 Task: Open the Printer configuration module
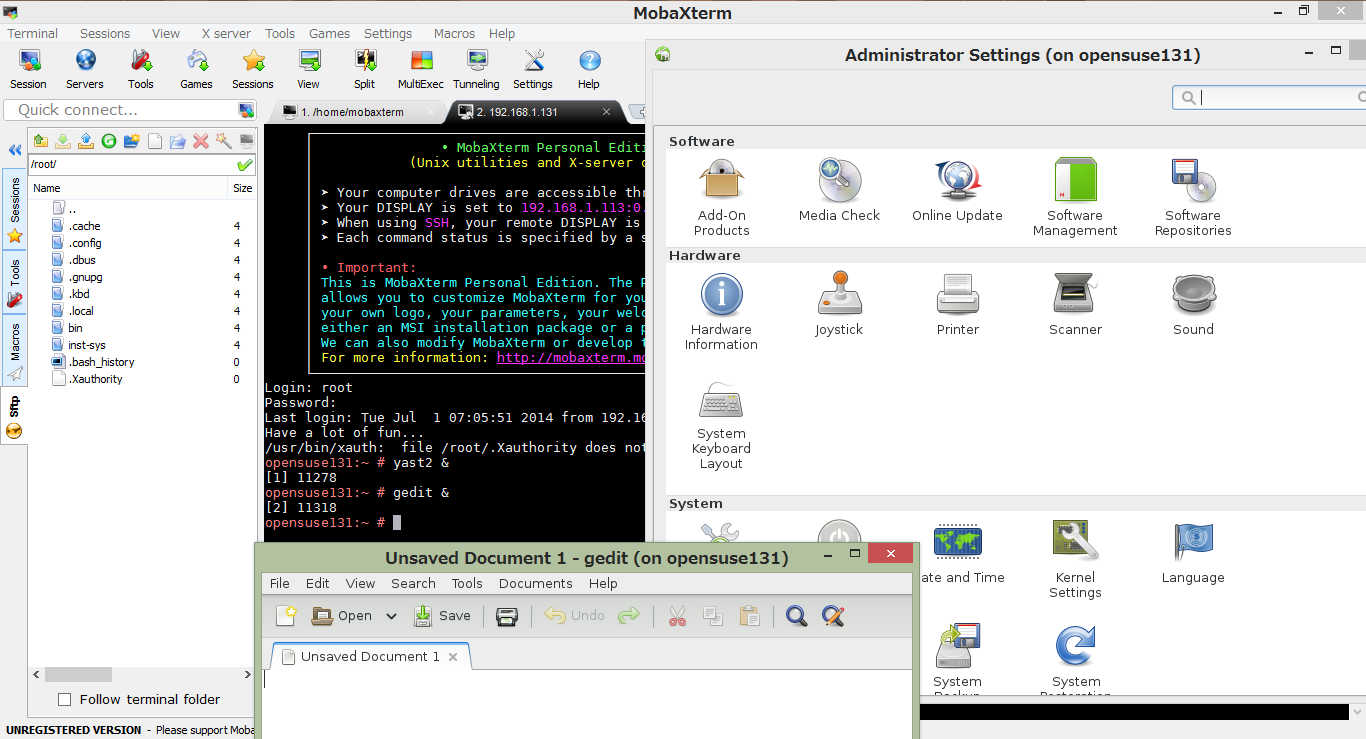(x=957, y=304)
